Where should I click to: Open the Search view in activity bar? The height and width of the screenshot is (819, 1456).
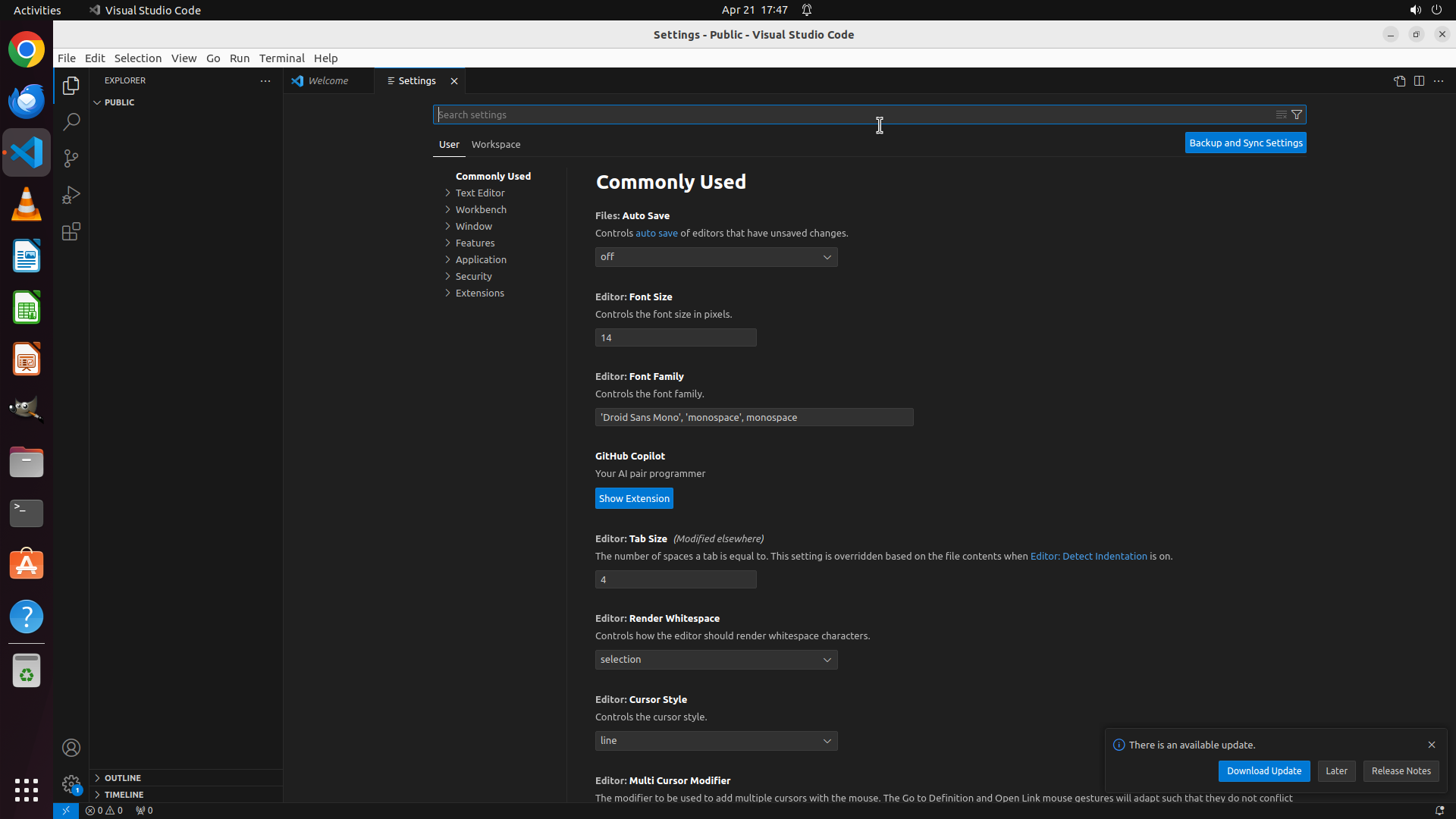point(71,121)
